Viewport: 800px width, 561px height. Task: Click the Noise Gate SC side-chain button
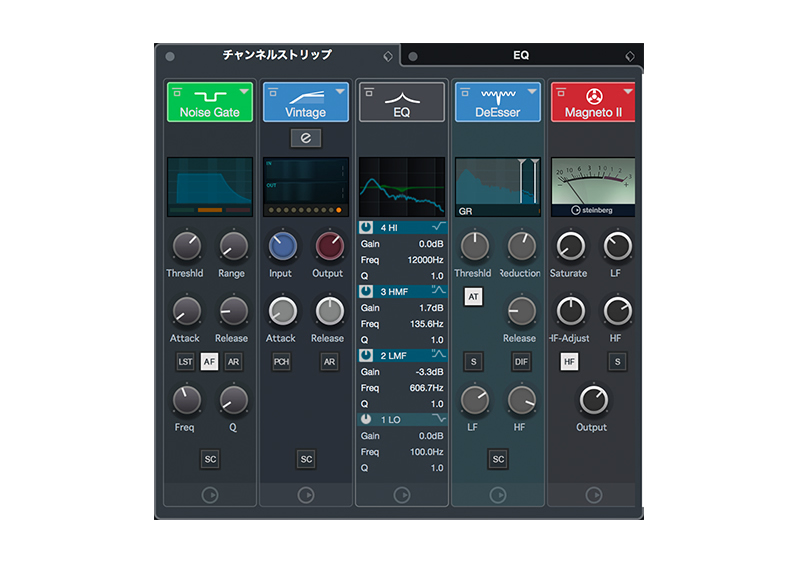pos(210,459)
